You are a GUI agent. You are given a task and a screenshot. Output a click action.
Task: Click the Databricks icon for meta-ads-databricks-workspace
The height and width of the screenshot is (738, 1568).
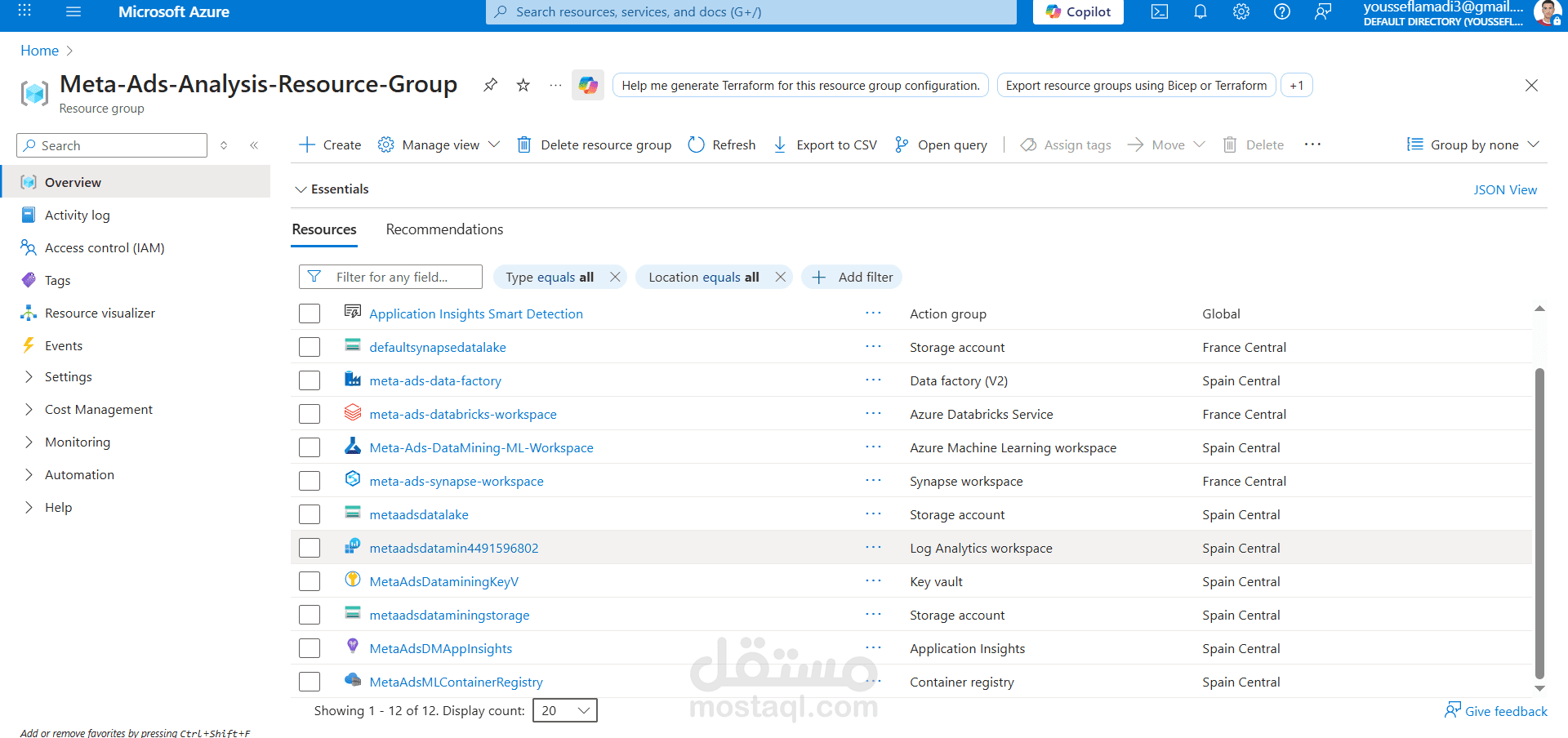coord(353,412)
